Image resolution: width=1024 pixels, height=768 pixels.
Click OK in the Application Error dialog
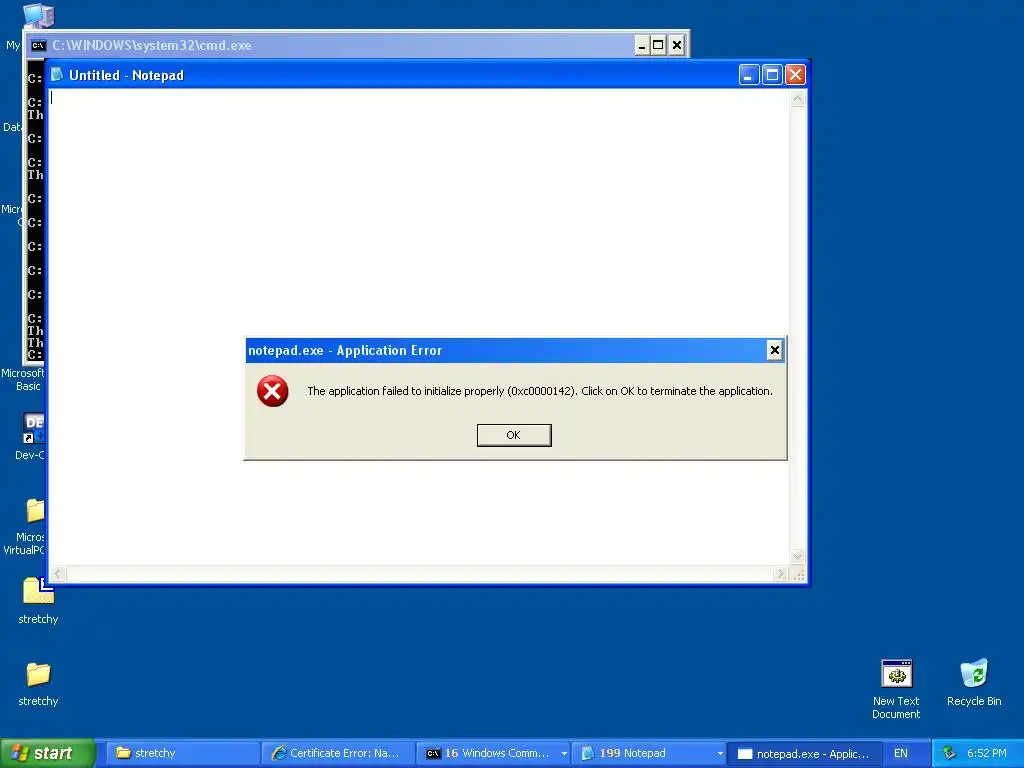pyautogui.click(x=514, y=435)
